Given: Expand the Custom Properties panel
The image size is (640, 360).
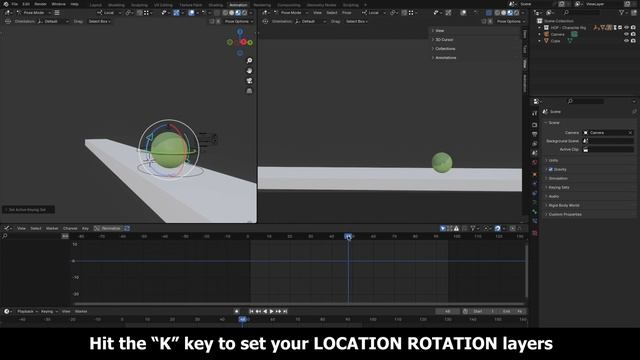Looking at the screenshot, I should click(565, 214).
